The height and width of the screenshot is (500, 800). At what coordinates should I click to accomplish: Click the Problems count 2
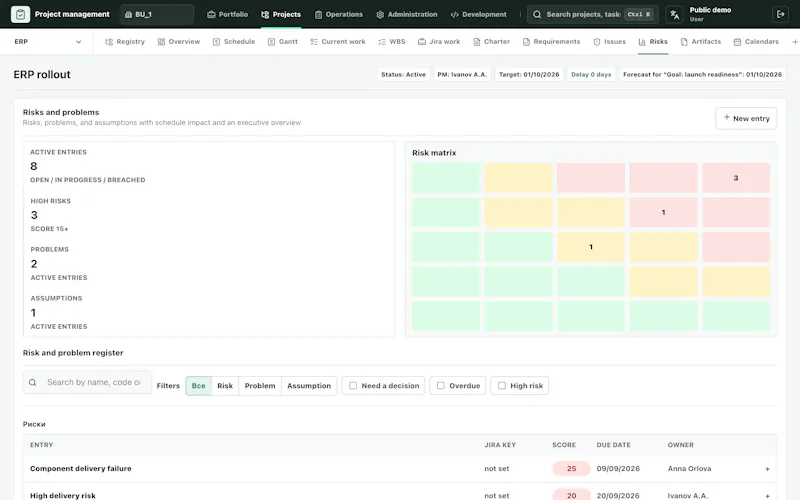(34, 264)
